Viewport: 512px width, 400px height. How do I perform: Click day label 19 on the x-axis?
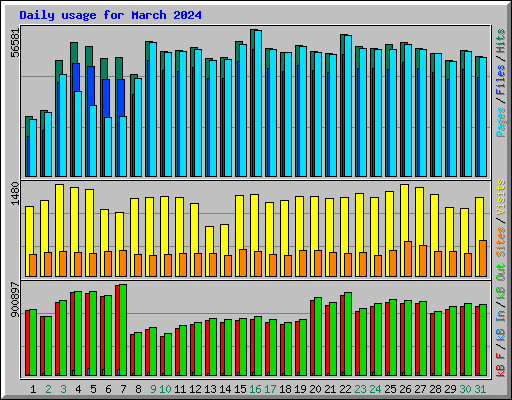coord(300,389)
